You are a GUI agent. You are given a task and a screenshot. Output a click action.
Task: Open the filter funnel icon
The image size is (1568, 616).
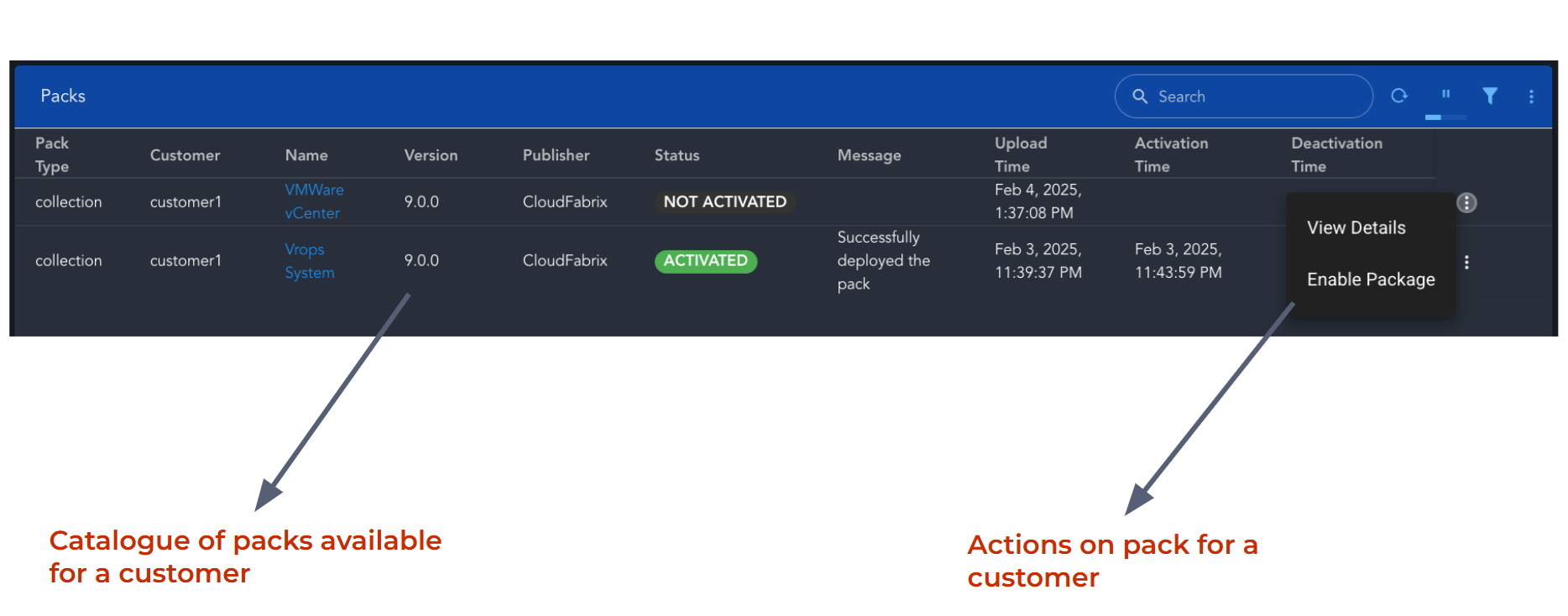[x=1489, y=96]
